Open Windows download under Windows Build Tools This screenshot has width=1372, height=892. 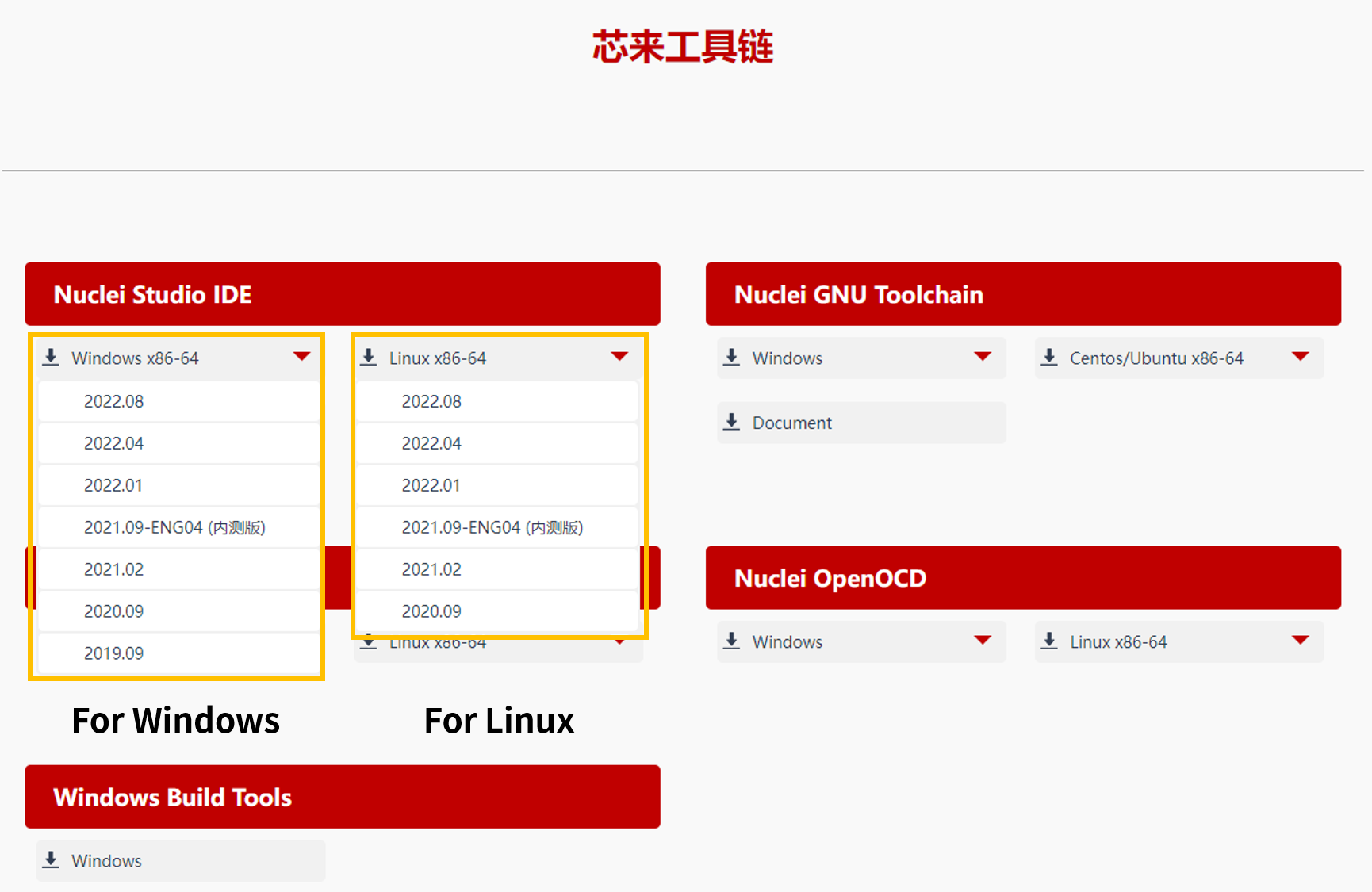point(181,860)
